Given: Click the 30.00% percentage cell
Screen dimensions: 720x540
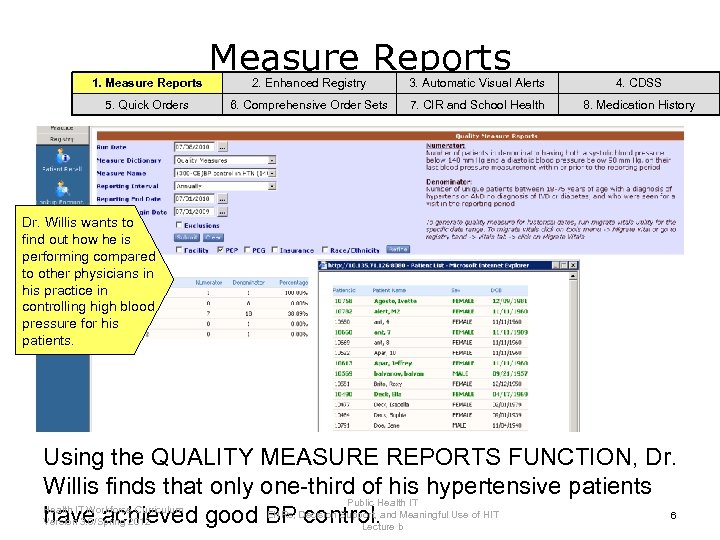Looking at the screenshot, I should pos(298,314).
